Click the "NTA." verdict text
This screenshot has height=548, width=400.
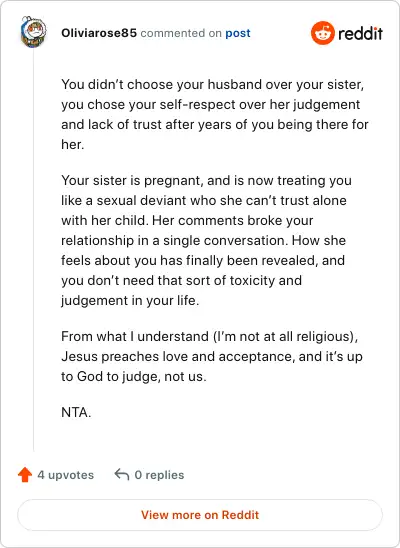(x=76, y=412)
